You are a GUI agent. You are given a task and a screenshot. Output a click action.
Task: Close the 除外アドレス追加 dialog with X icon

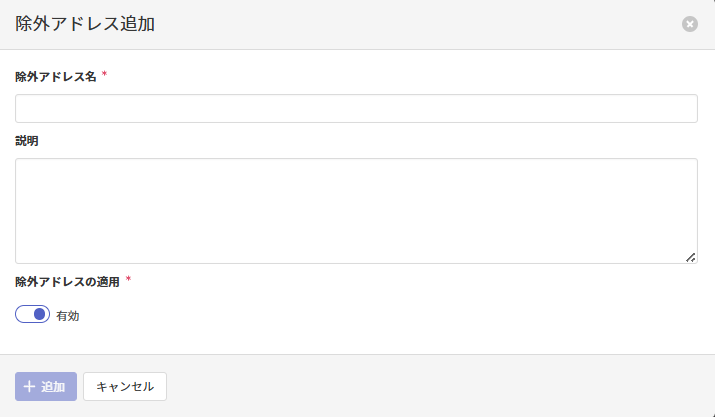pyautogui.click(x=690, y=24)
